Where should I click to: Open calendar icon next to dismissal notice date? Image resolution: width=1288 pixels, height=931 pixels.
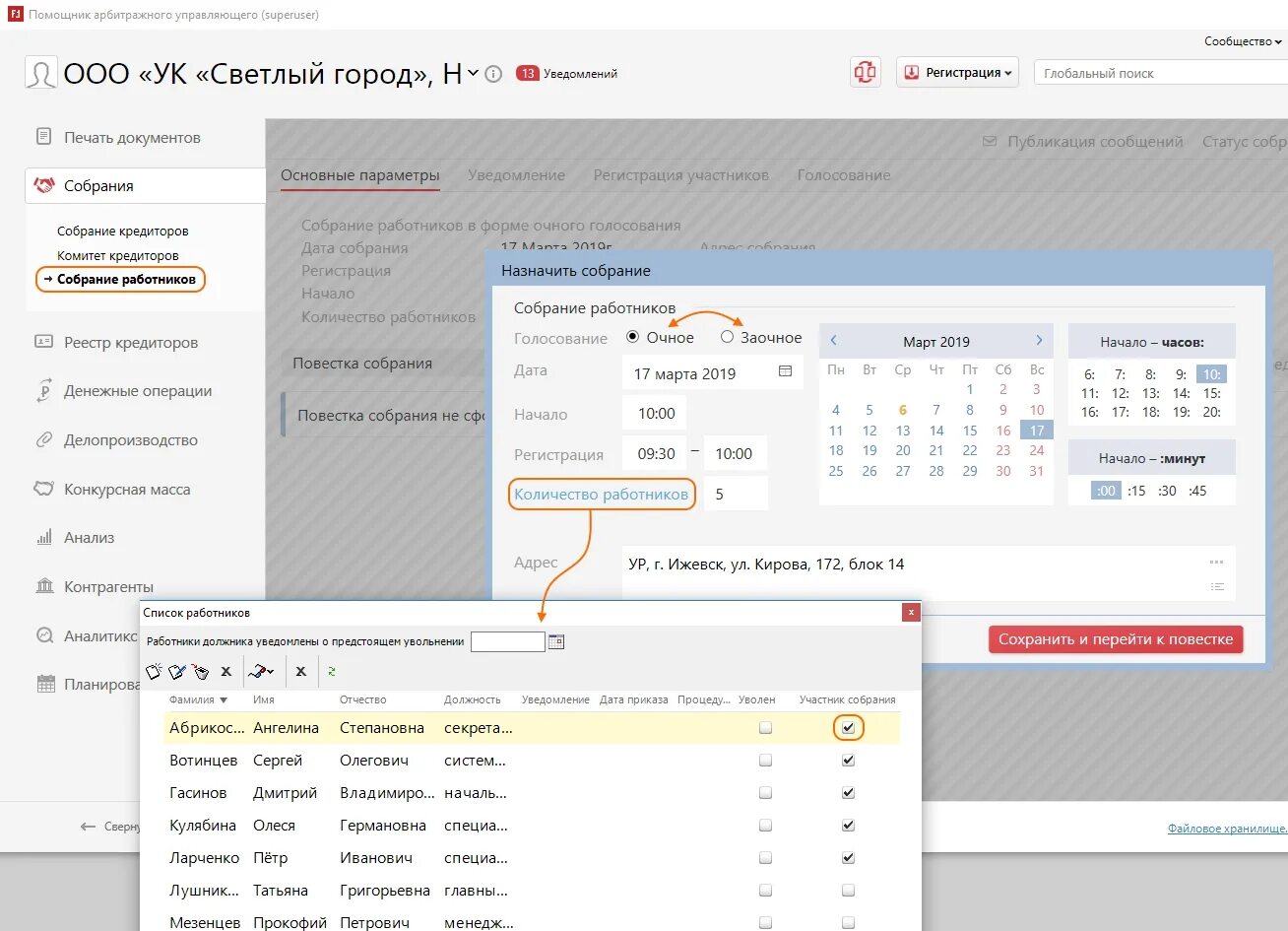pyautogui.click(x=556, y=641)
